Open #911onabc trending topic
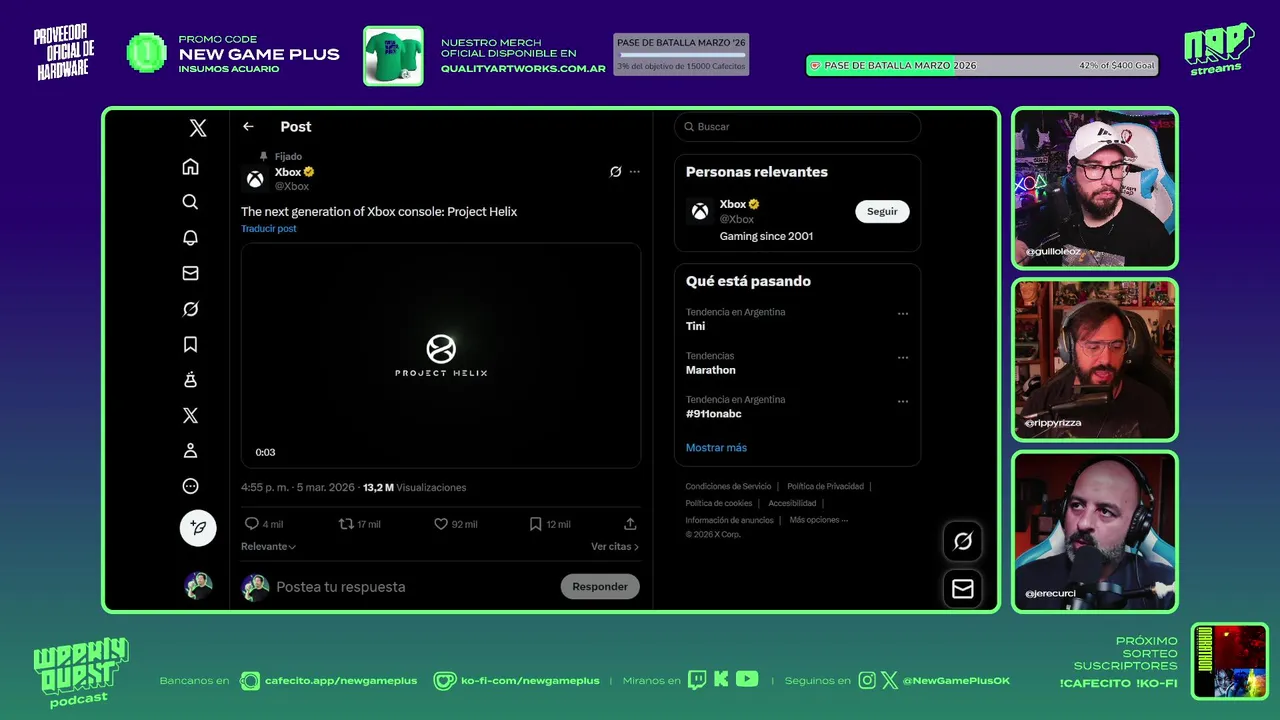 (x=713, y=414)
